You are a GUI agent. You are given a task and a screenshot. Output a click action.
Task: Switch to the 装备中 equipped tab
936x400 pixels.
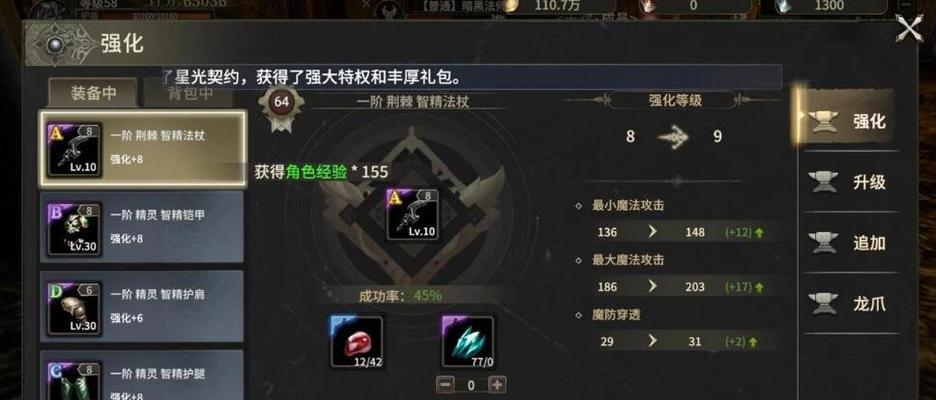pos(94,94)
